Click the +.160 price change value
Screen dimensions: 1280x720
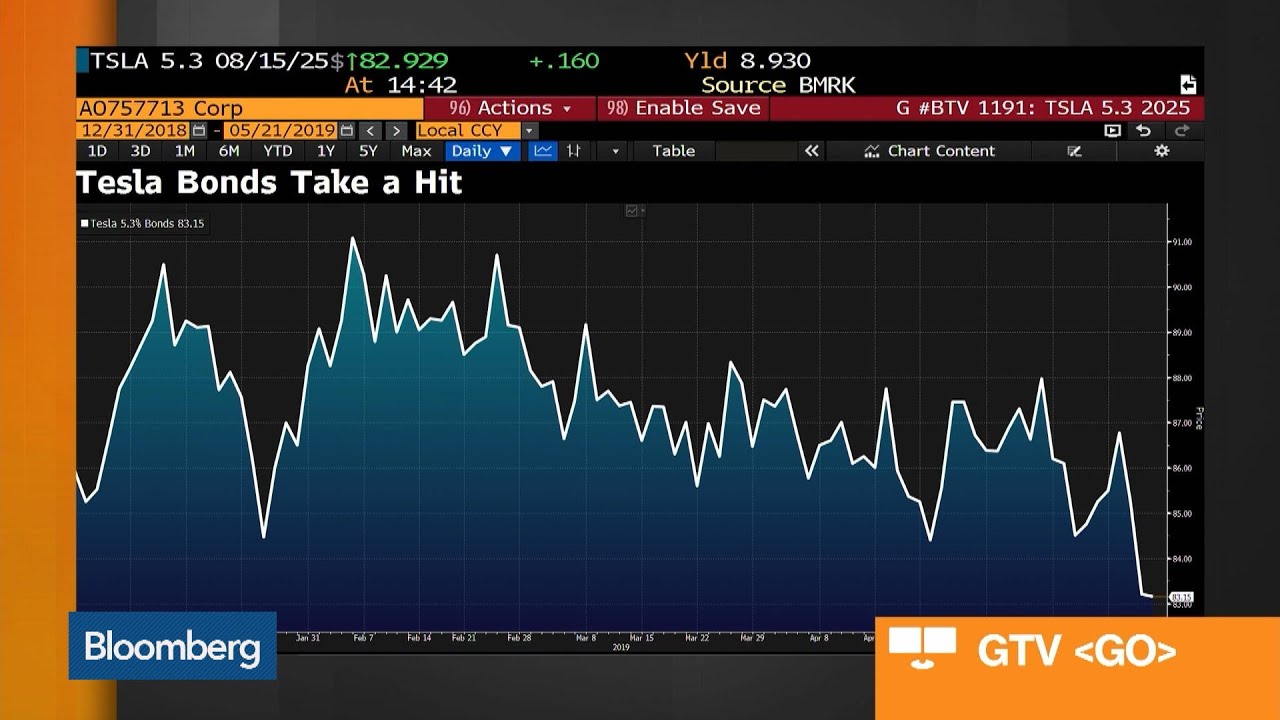564,61
